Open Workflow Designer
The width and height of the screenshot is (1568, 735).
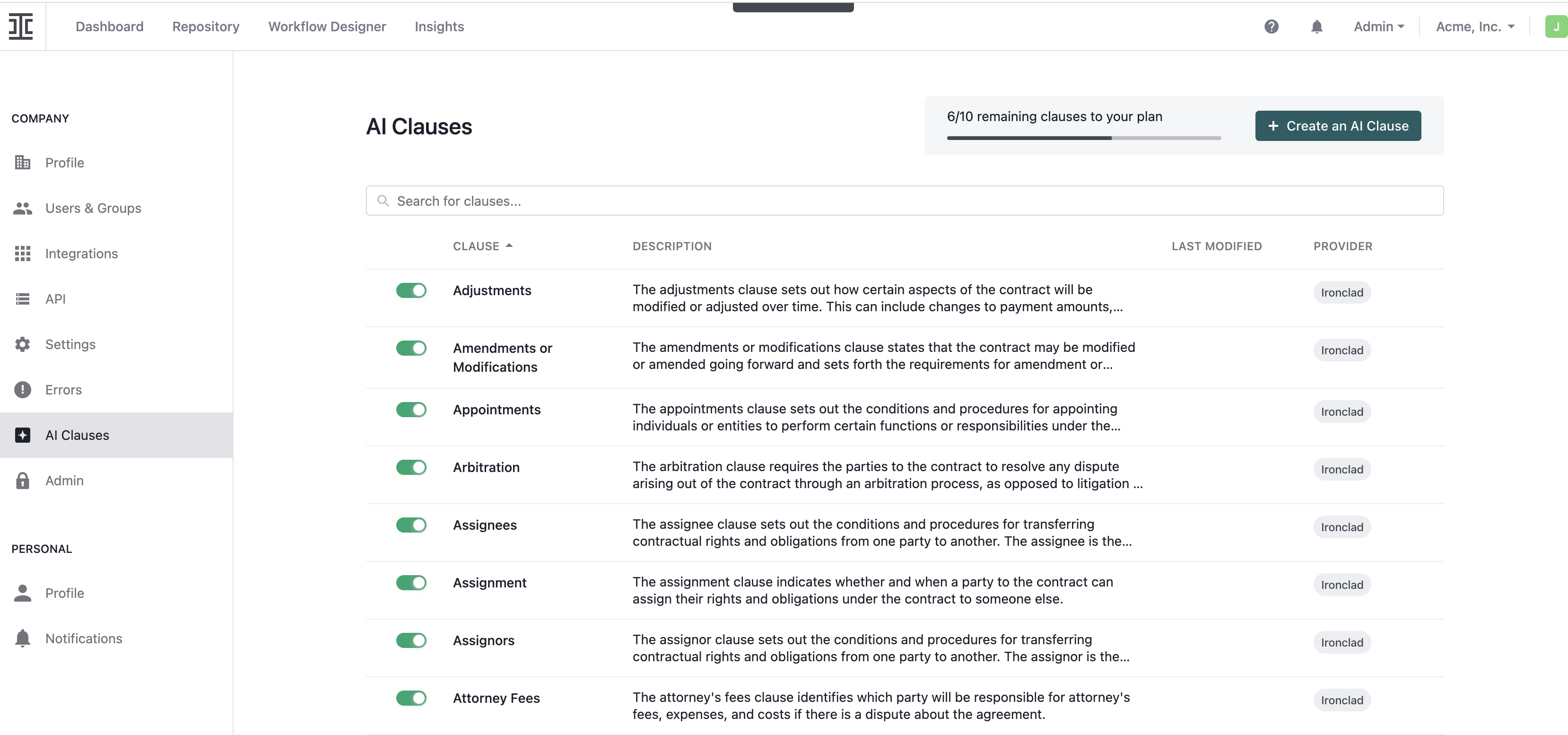pyautogui.click(x=327, y=26)
